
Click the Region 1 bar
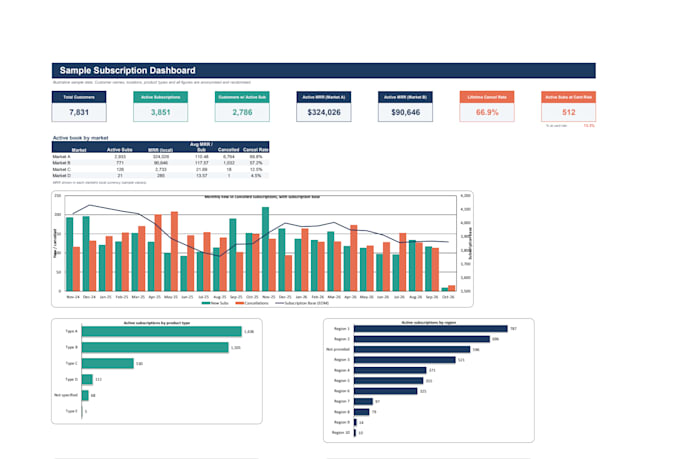click(431, 329)
